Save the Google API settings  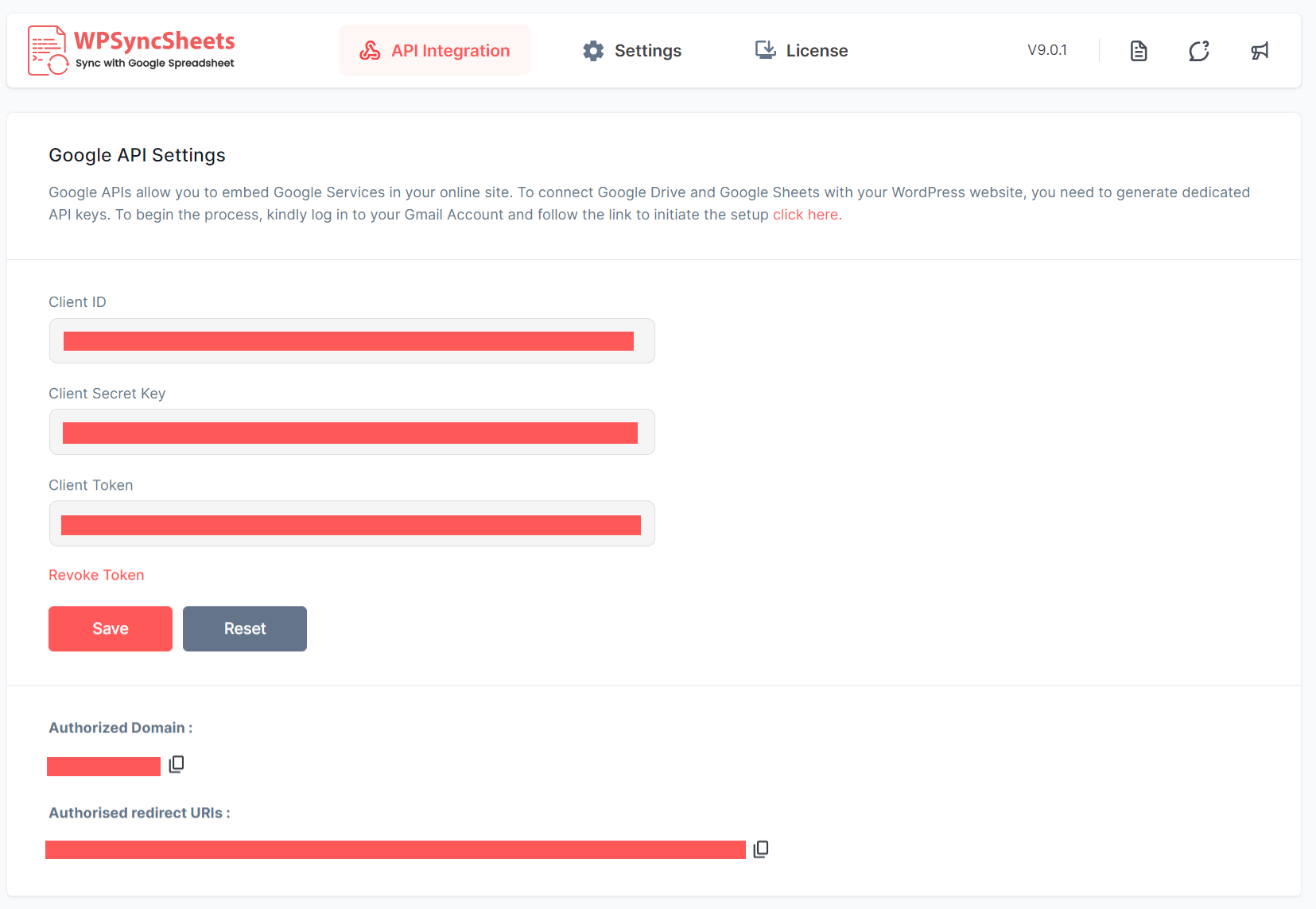tap(111, 629)
